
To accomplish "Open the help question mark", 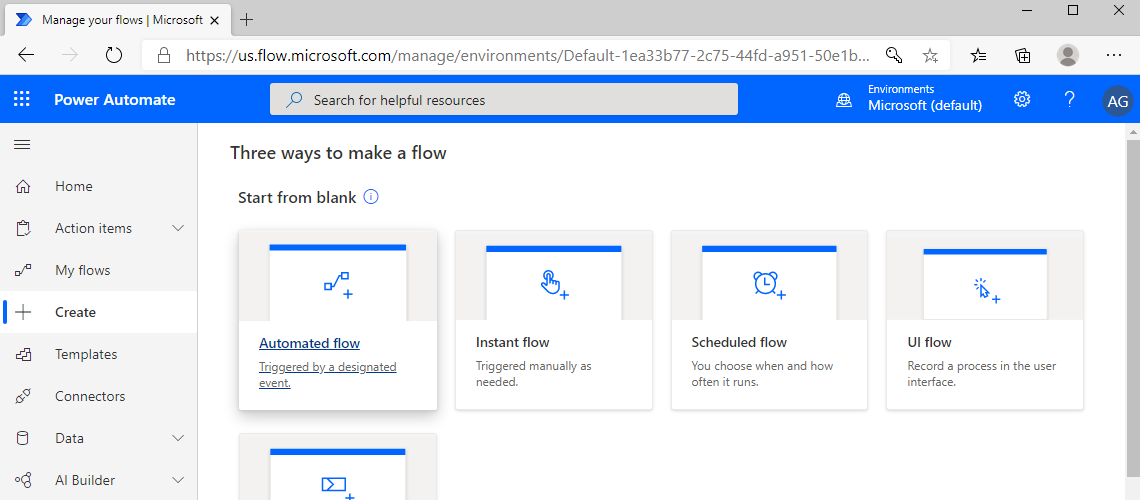I will pyautogui.click(x=1069, y=99).
